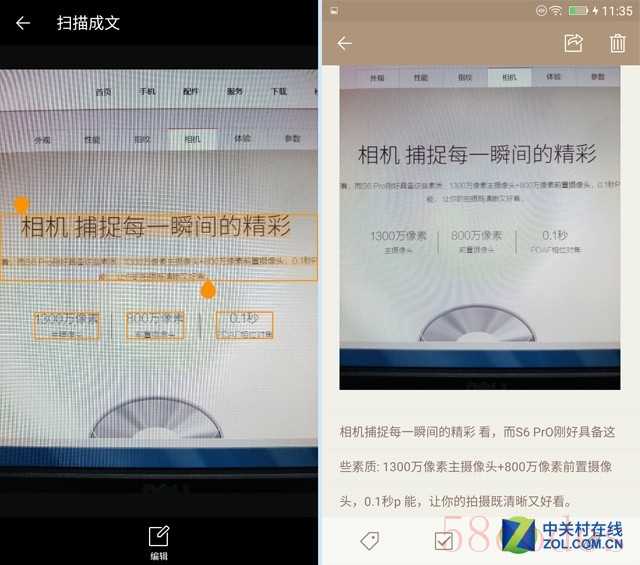Viewport: 640px width, 565px height.
Task: Delete the note with the trash icon
Action: (x=617, y=43)
